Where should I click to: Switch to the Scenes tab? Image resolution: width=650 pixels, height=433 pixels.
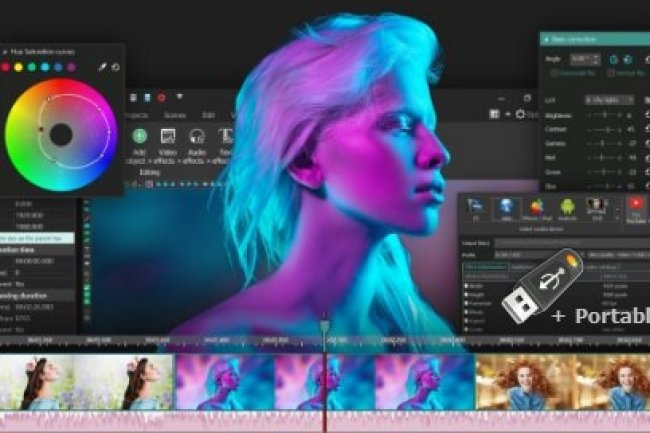175,115
